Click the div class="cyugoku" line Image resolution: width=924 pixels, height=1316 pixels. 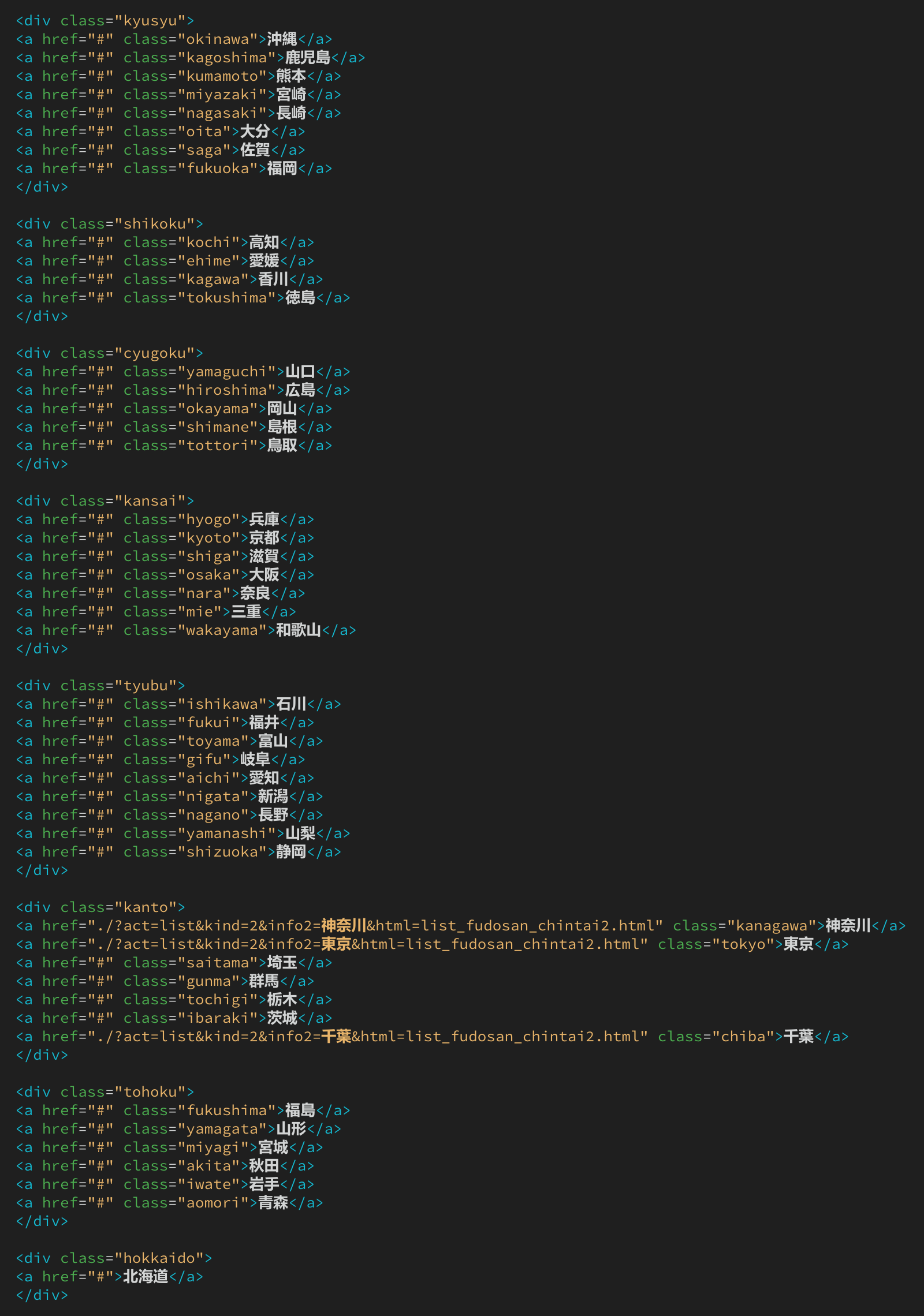pyautogui.click(x=110, y=353)
